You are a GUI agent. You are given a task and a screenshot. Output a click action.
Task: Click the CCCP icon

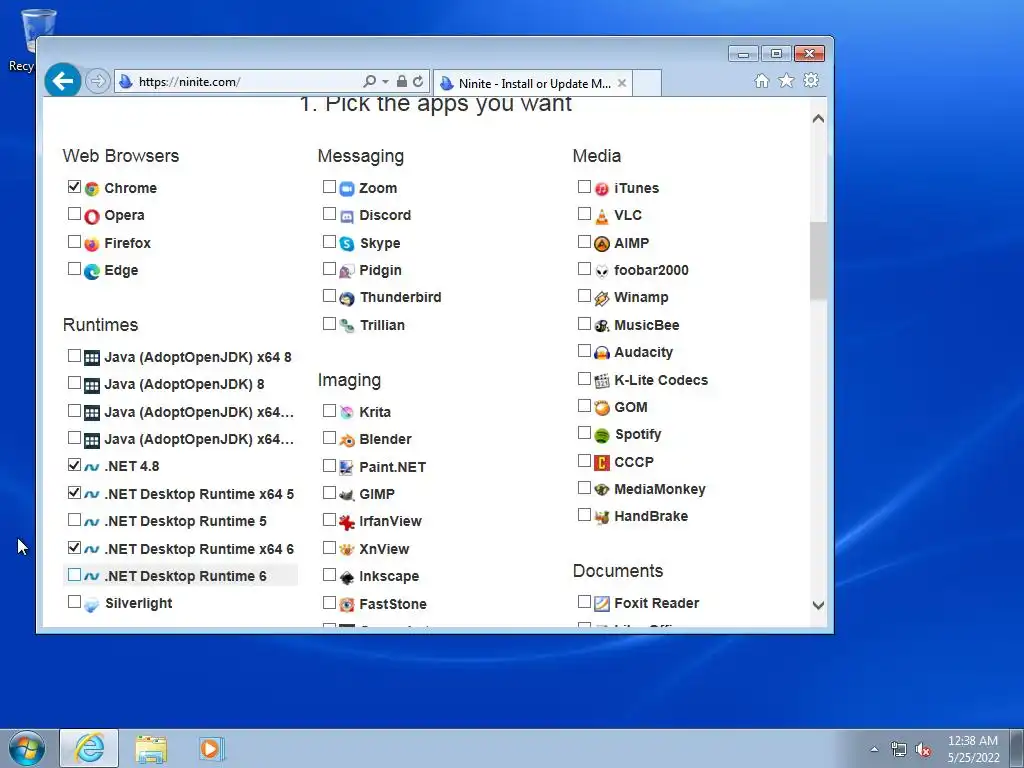(x=601, y=463)
